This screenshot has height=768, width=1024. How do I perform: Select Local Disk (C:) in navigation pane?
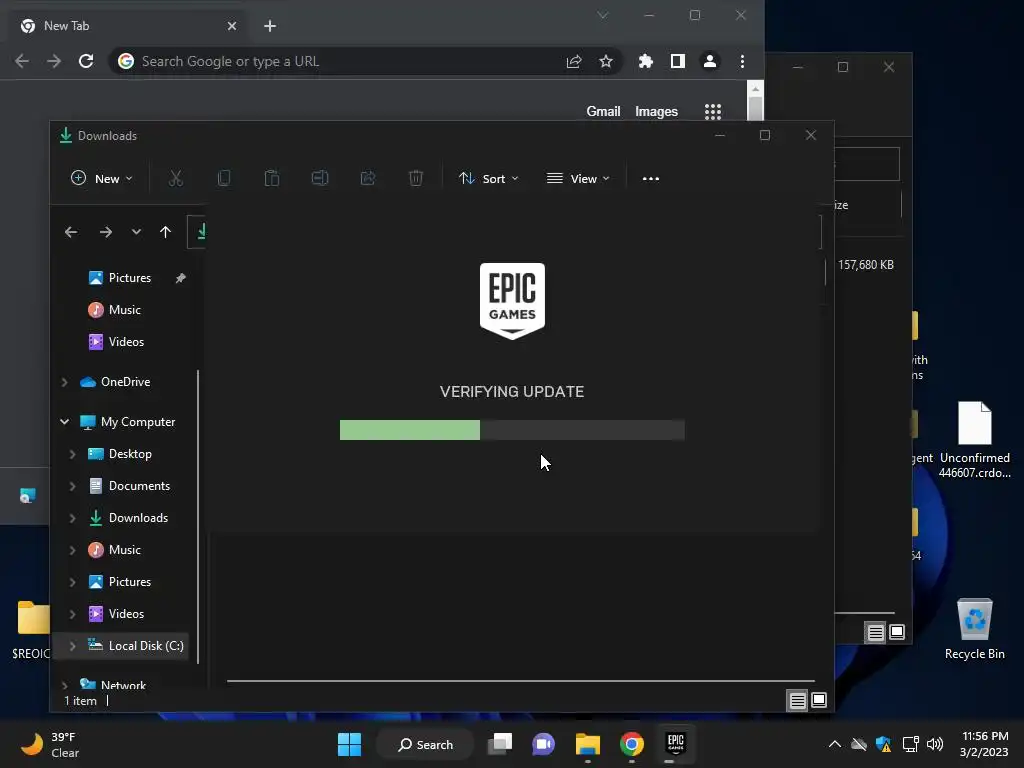point(146,645)
